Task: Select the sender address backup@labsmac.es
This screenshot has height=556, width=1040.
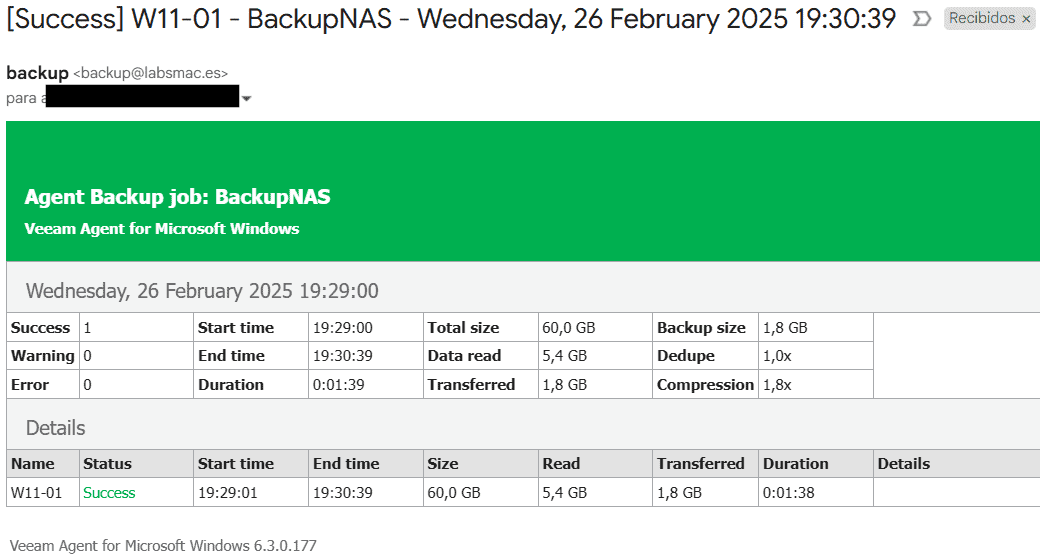Action: pyautogui.click(x=151, y=73)
